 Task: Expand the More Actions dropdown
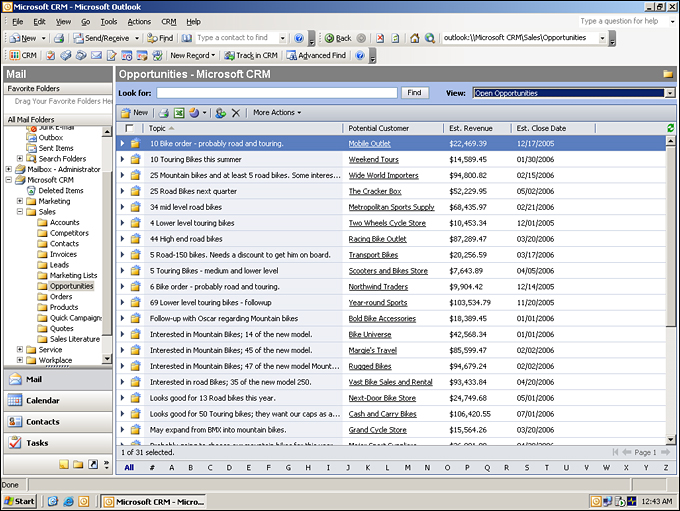point(276,113)
